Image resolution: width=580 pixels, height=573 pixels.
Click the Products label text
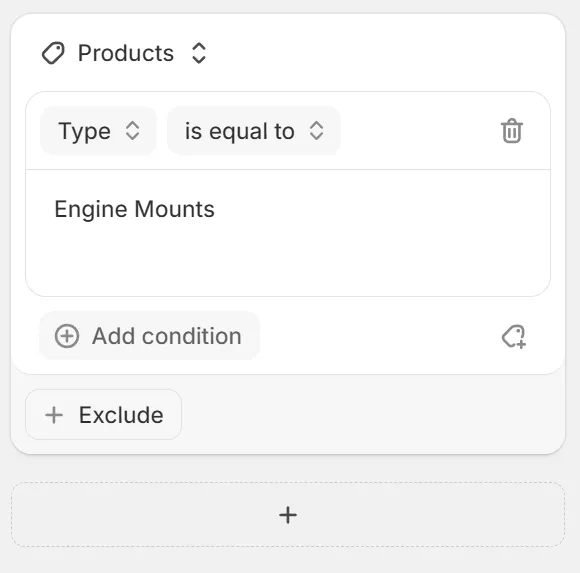point(126,53)
